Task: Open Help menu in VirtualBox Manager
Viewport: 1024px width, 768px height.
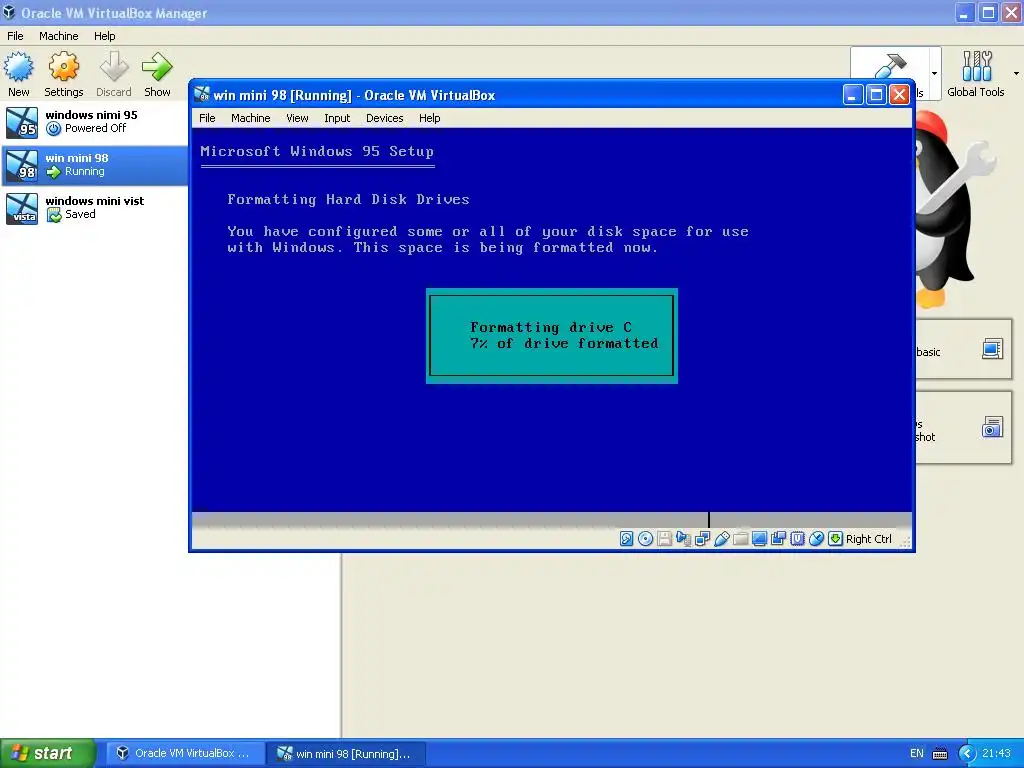Action: coord(104,36)
